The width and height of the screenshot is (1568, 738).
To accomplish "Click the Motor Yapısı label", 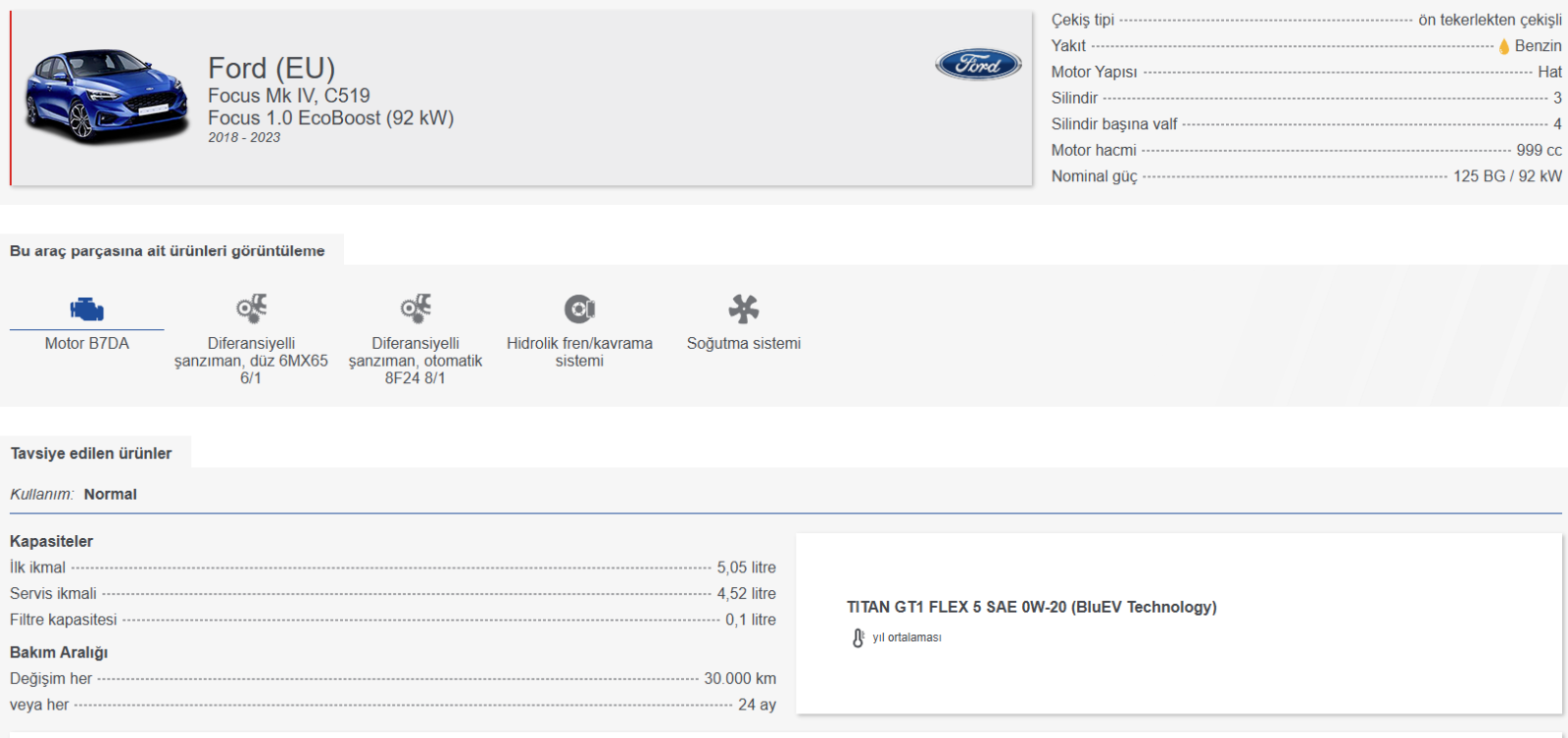I will click(1094, 72).
